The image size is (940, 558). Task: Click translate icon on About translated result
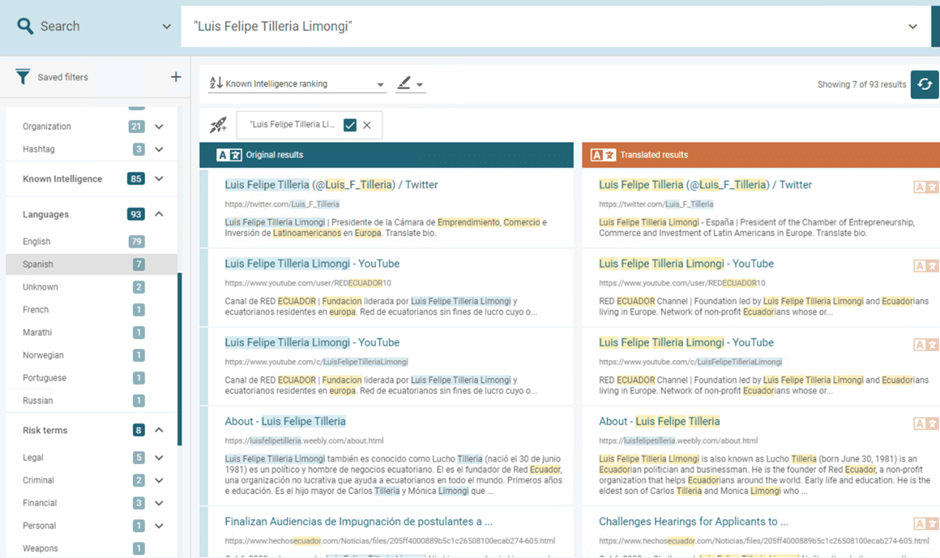click(925, 424)
